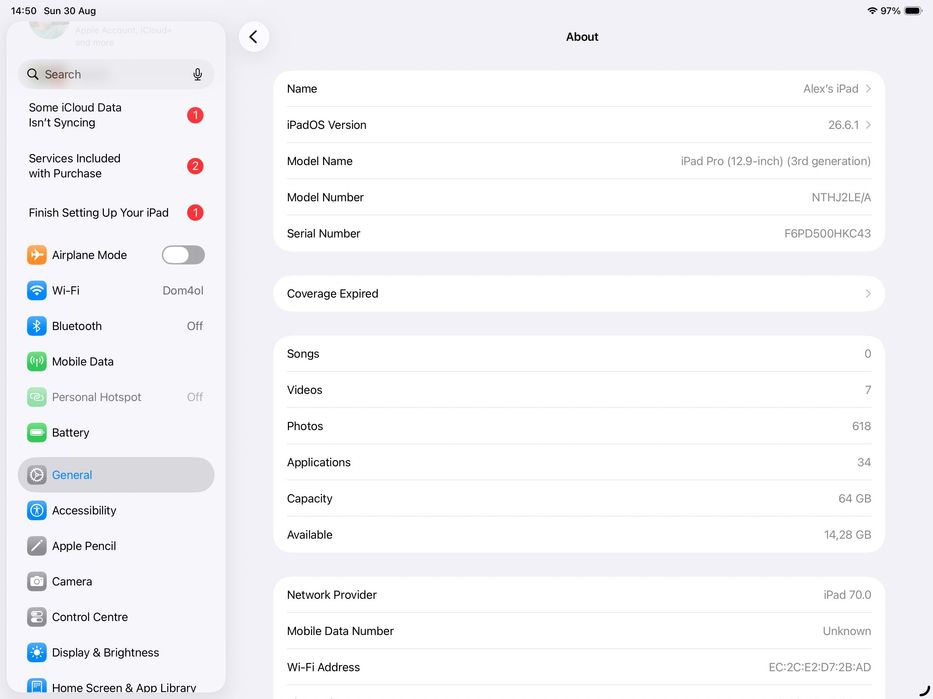
Task: Tap the Mobile Data Number Unknown value
Action: click(x=847, y=631)
